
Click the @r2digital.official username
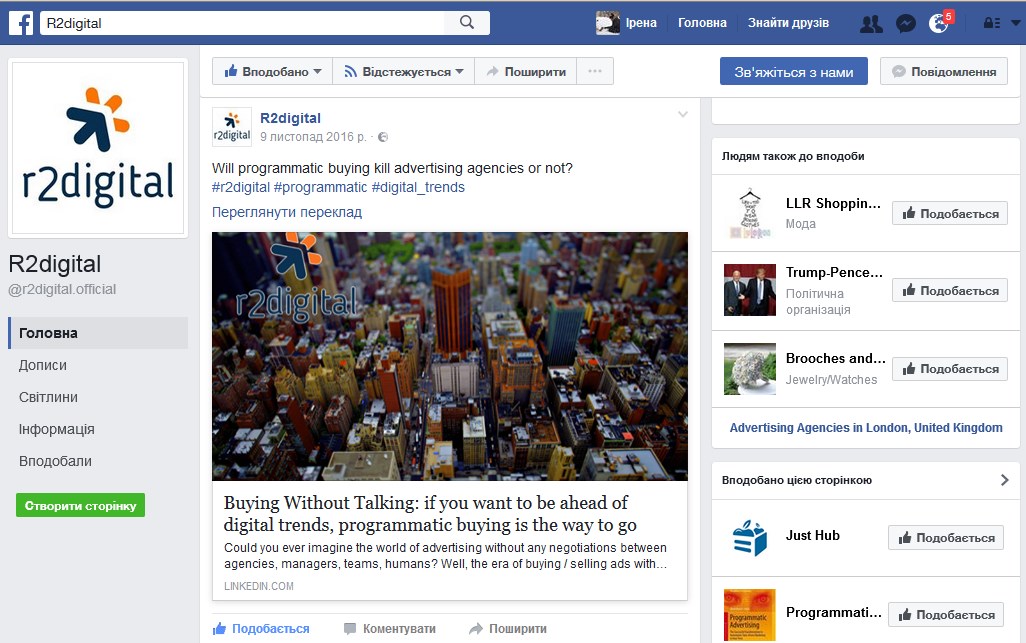click(62, 289)
